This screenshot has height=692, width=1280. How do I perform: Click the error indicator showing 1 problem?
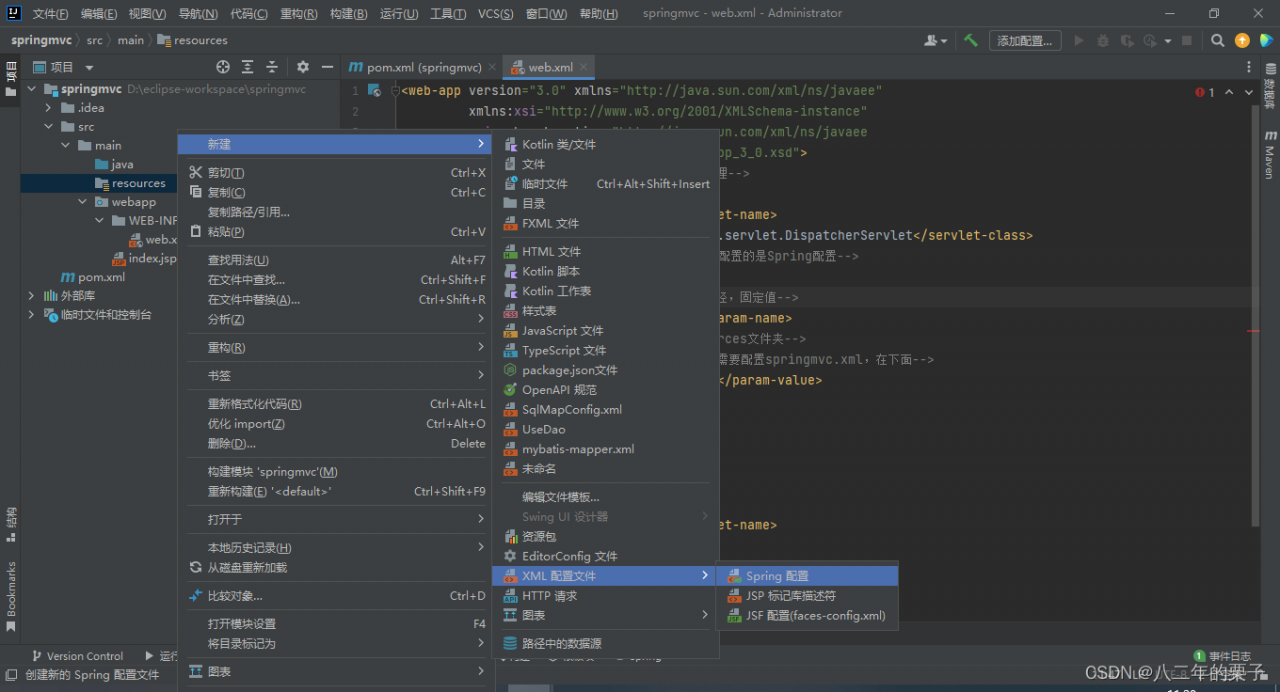point(1205,92)
